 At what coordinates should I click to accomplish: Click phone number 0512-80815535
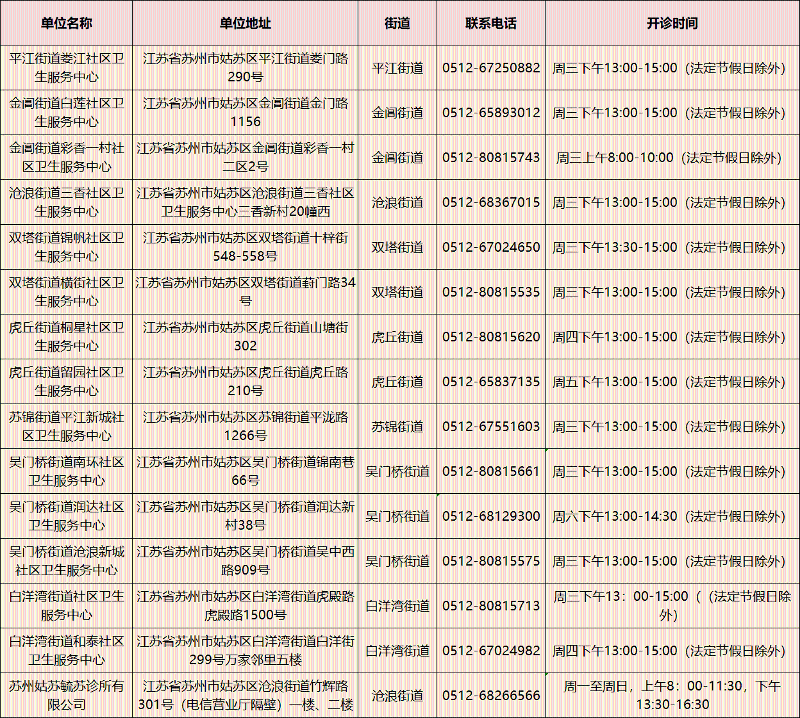click(x=491, y=292)
